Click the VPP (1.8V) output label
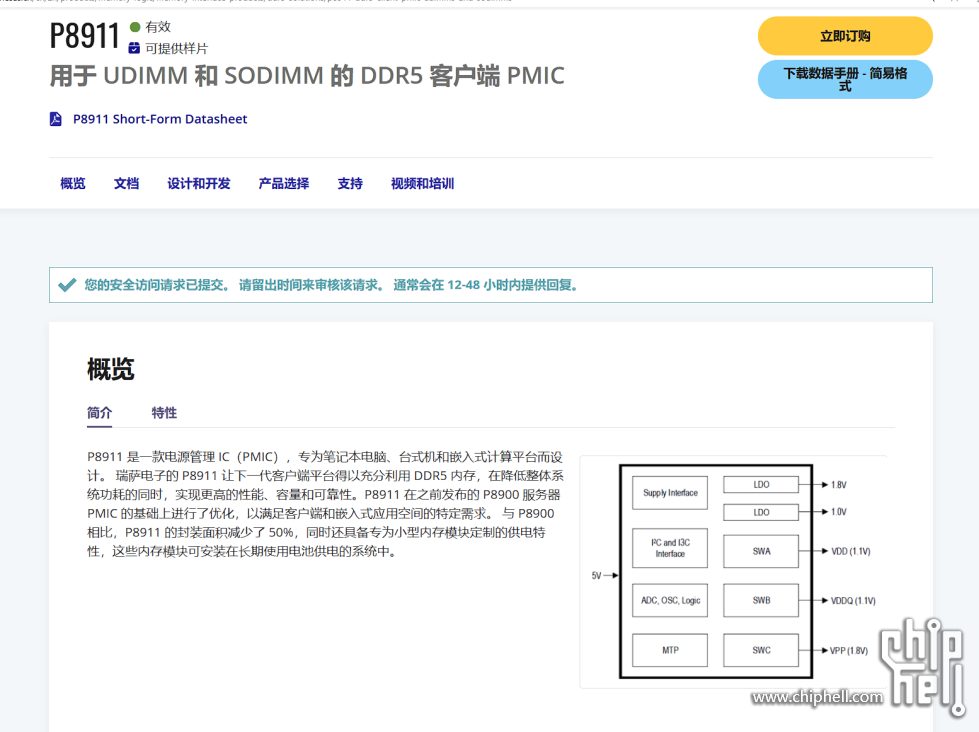The height and width of the screenshot is (732, 979). click(x=849, y=651)
